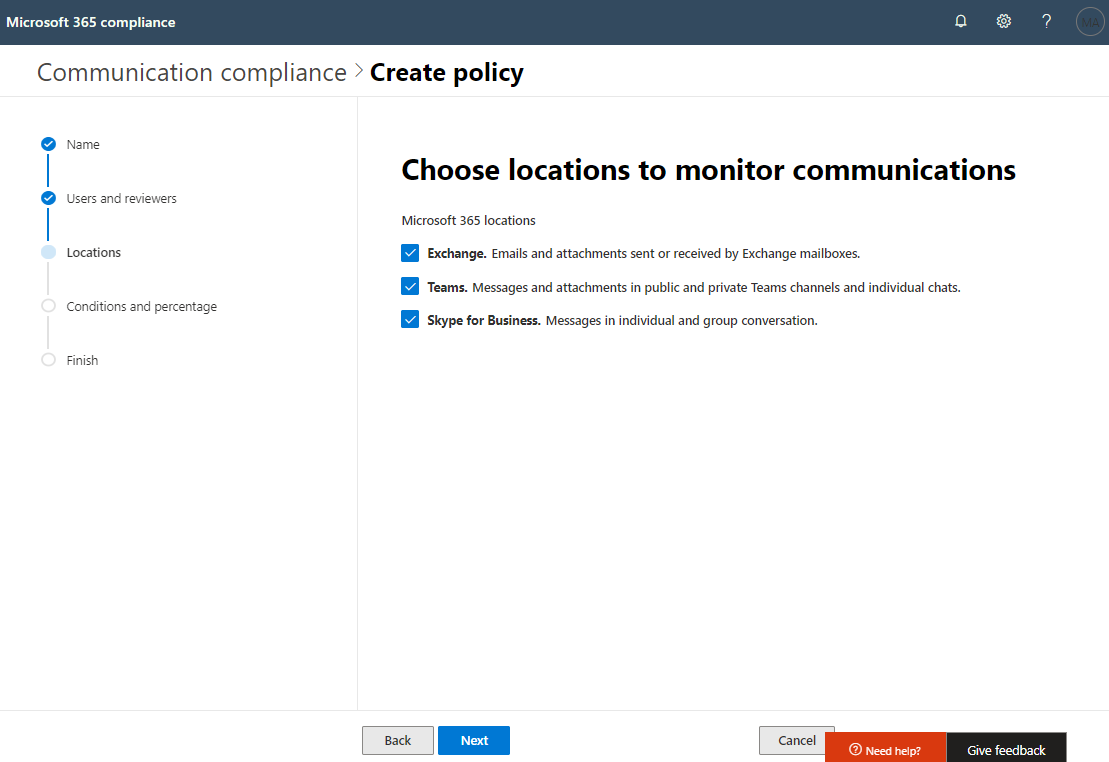The height and width of the screenshot is (762, 1109).
Task: Click the Locations step circle indicator
Action: 48,252
